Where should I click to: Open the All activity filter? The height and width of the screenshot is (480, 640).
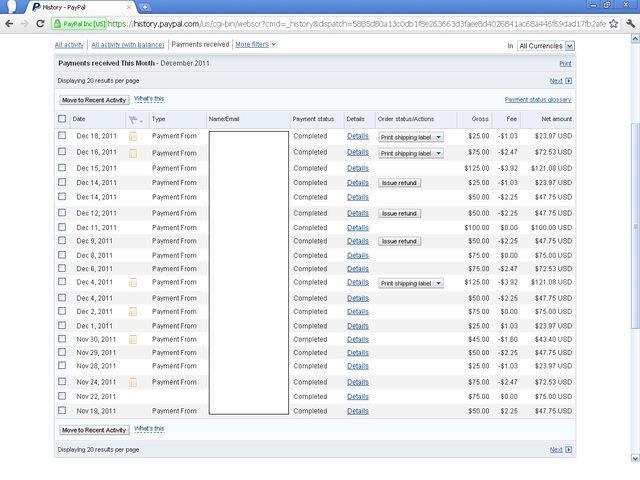[69, 45]
